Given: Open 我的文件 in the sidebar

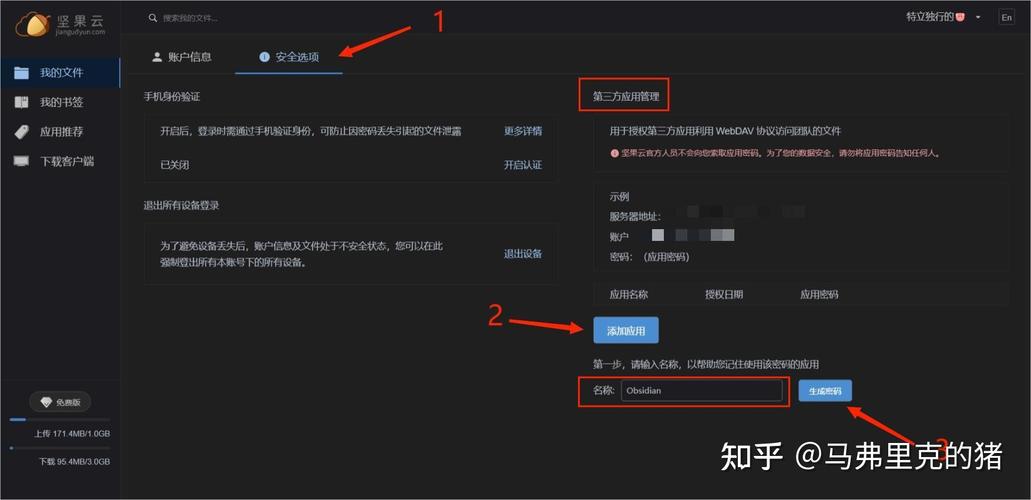Looking at the screenshot, I should (x=60, y=72).
